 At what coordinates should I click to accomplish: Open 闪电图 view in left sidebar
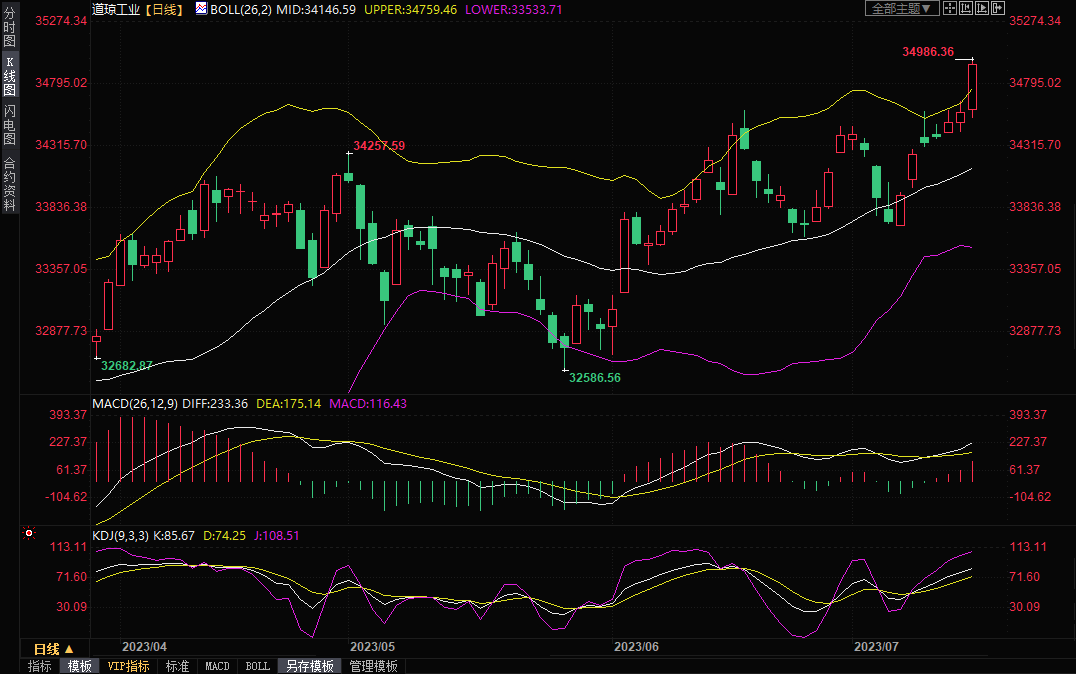9,125
